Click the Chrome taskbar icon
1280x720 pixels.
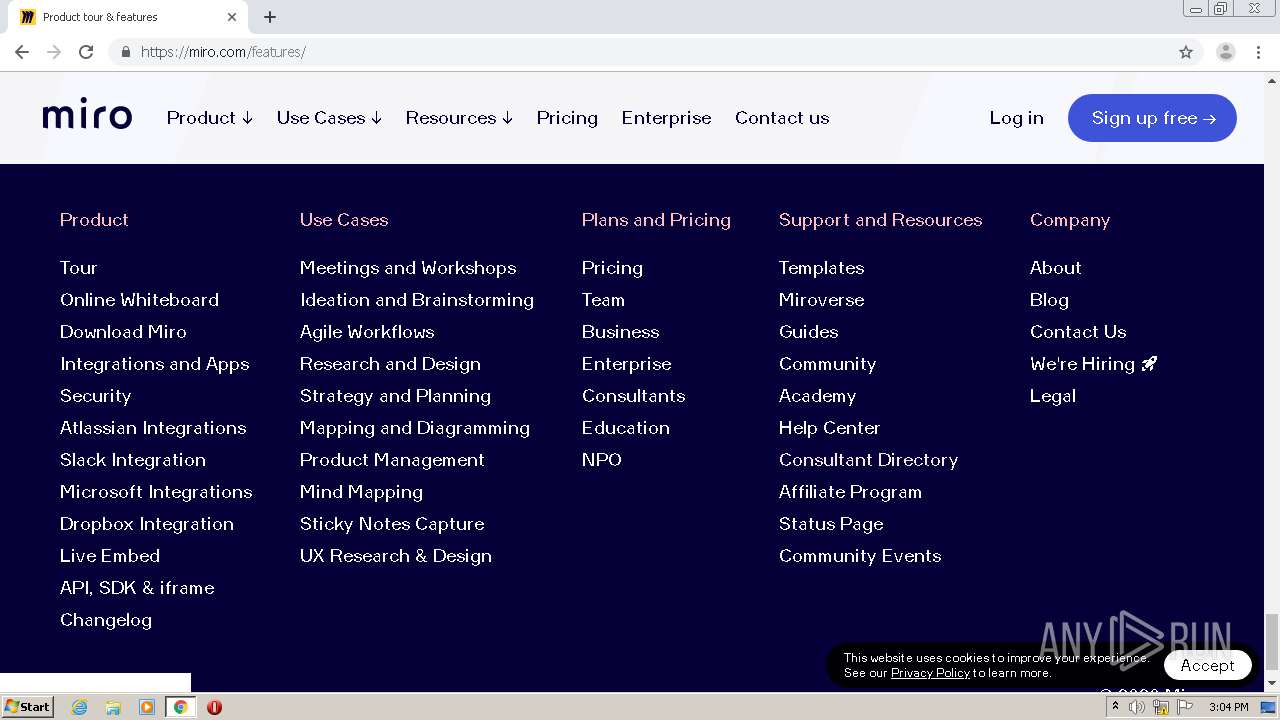click(x=181, y=707)
